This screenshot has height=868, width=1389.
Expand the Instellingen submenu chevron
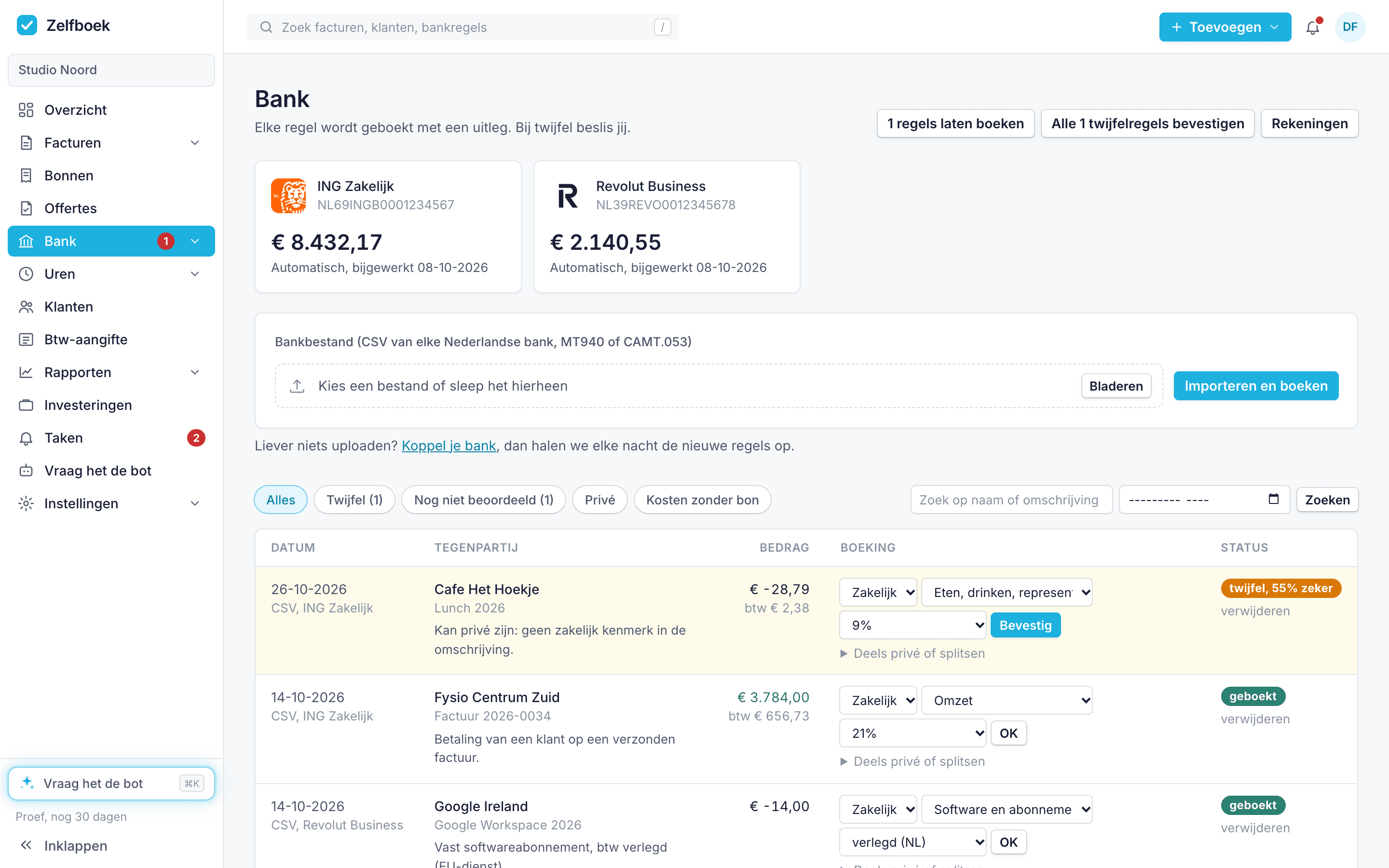click(x=195, y=503)
